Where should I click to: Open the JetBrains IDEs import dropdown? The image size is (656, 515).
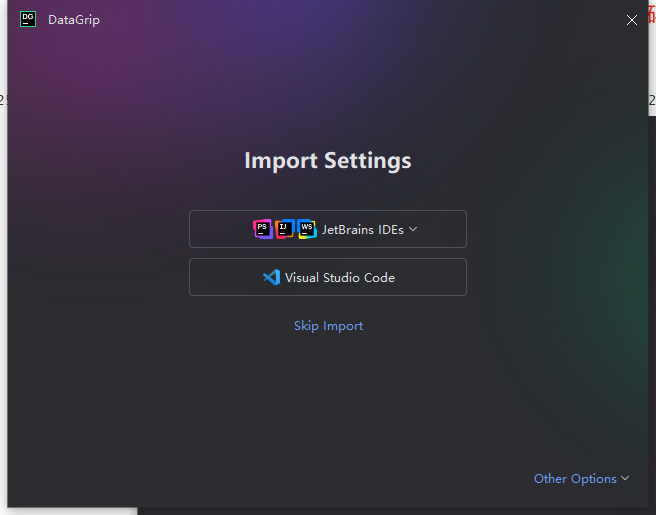tap(328, 229)
